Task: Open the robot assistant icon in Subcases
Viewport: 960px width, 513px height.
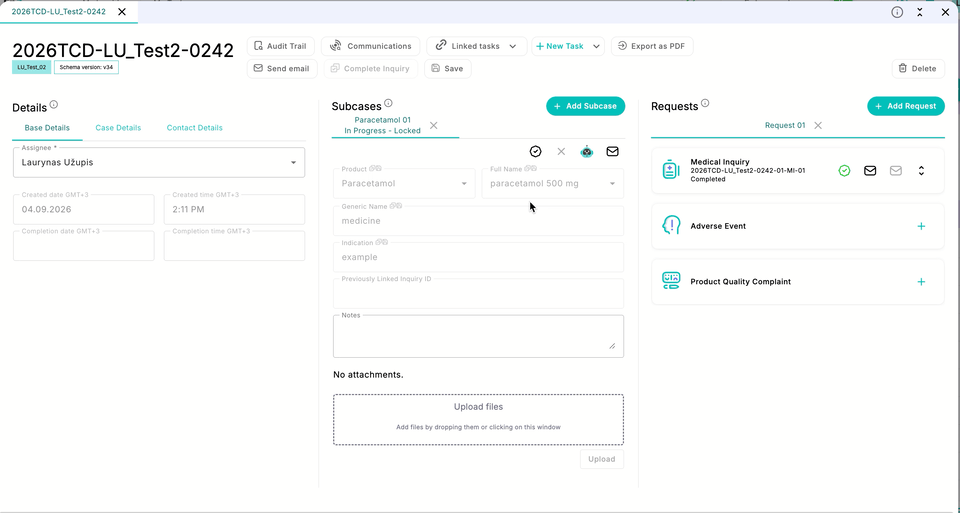Action: tap(587, 151)
